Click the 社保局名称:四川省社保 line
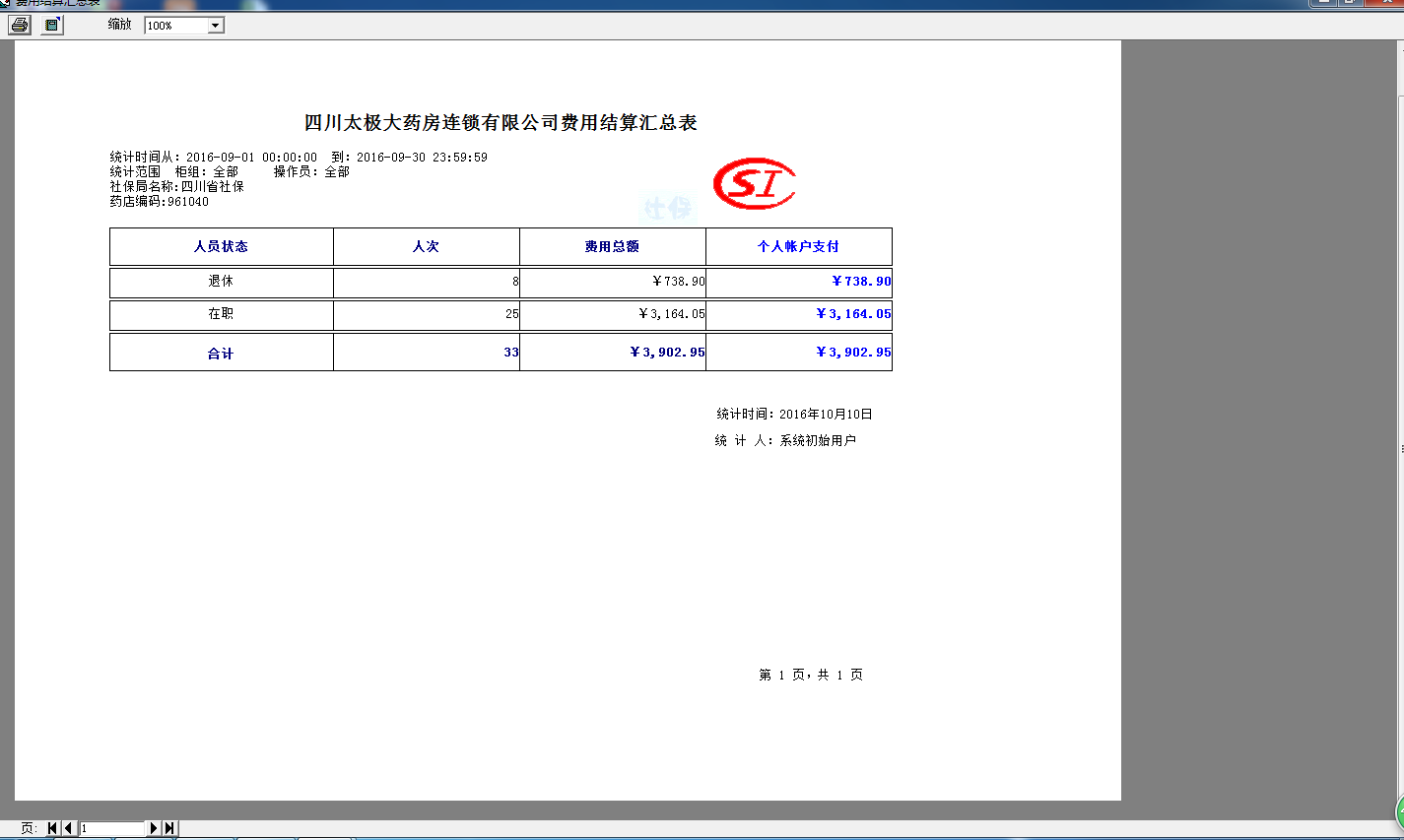1404x840 pixels. point(177,187)
